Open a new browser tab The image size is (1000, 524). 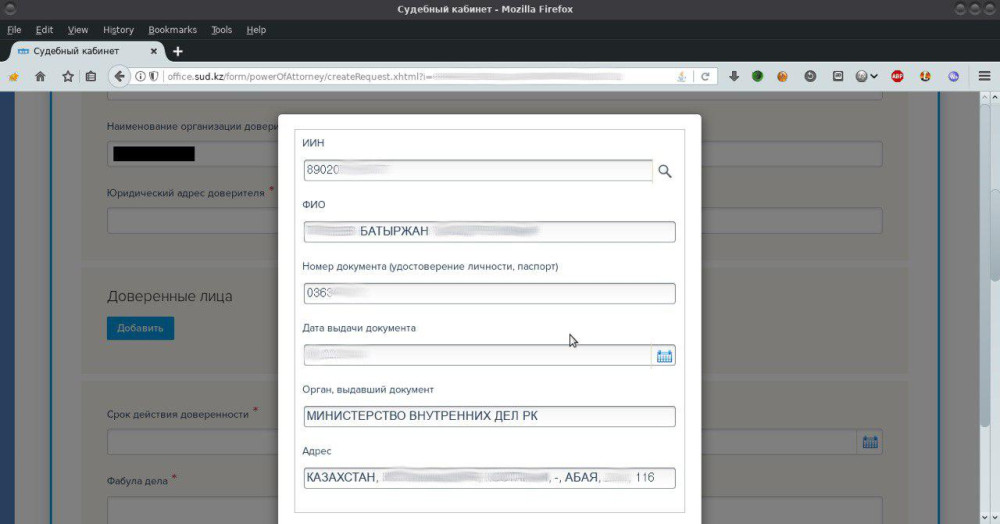pos(178,51)
